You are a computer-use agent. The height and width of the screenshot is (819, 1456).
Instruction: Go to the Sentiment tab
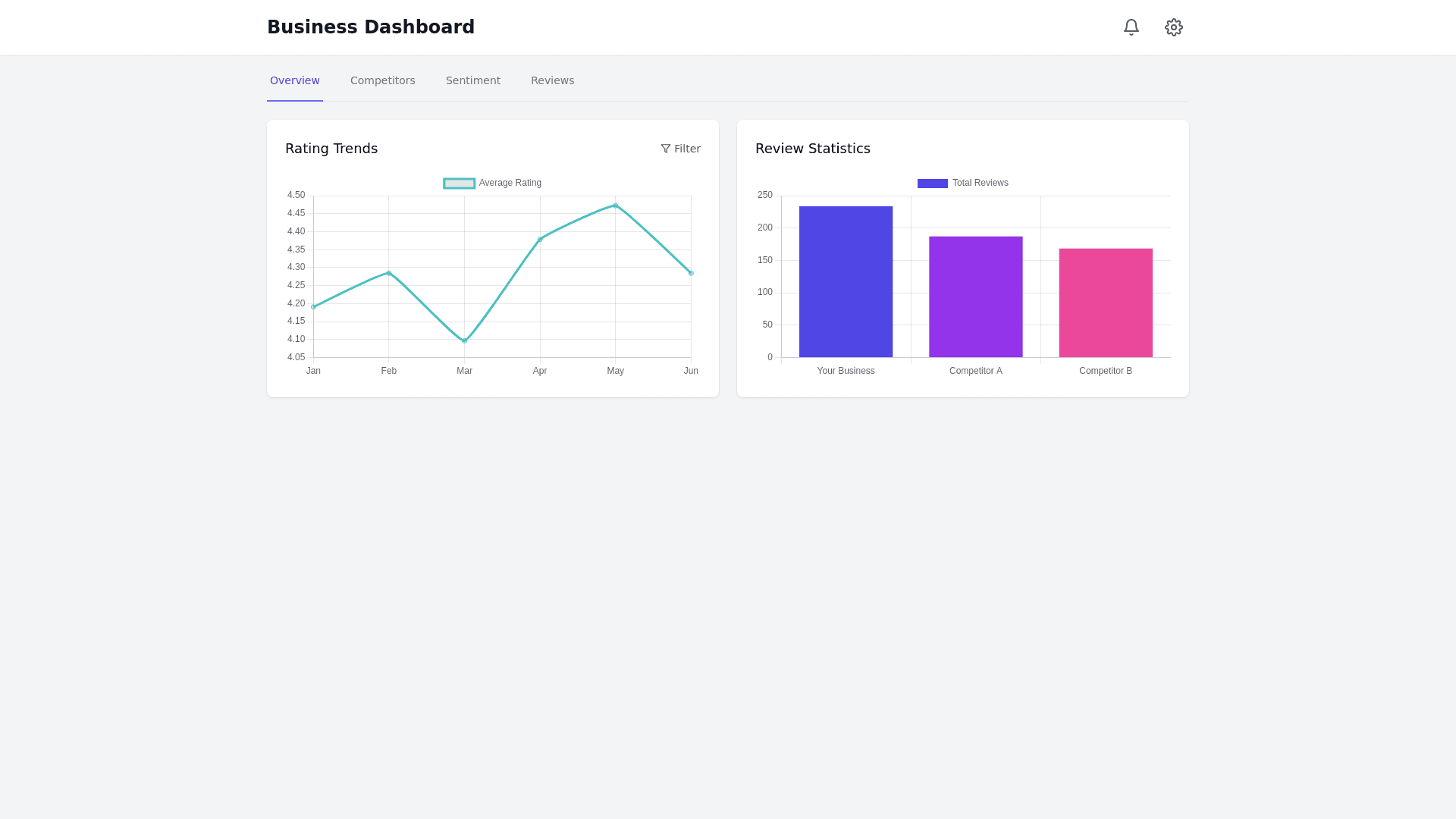point(472,80)
